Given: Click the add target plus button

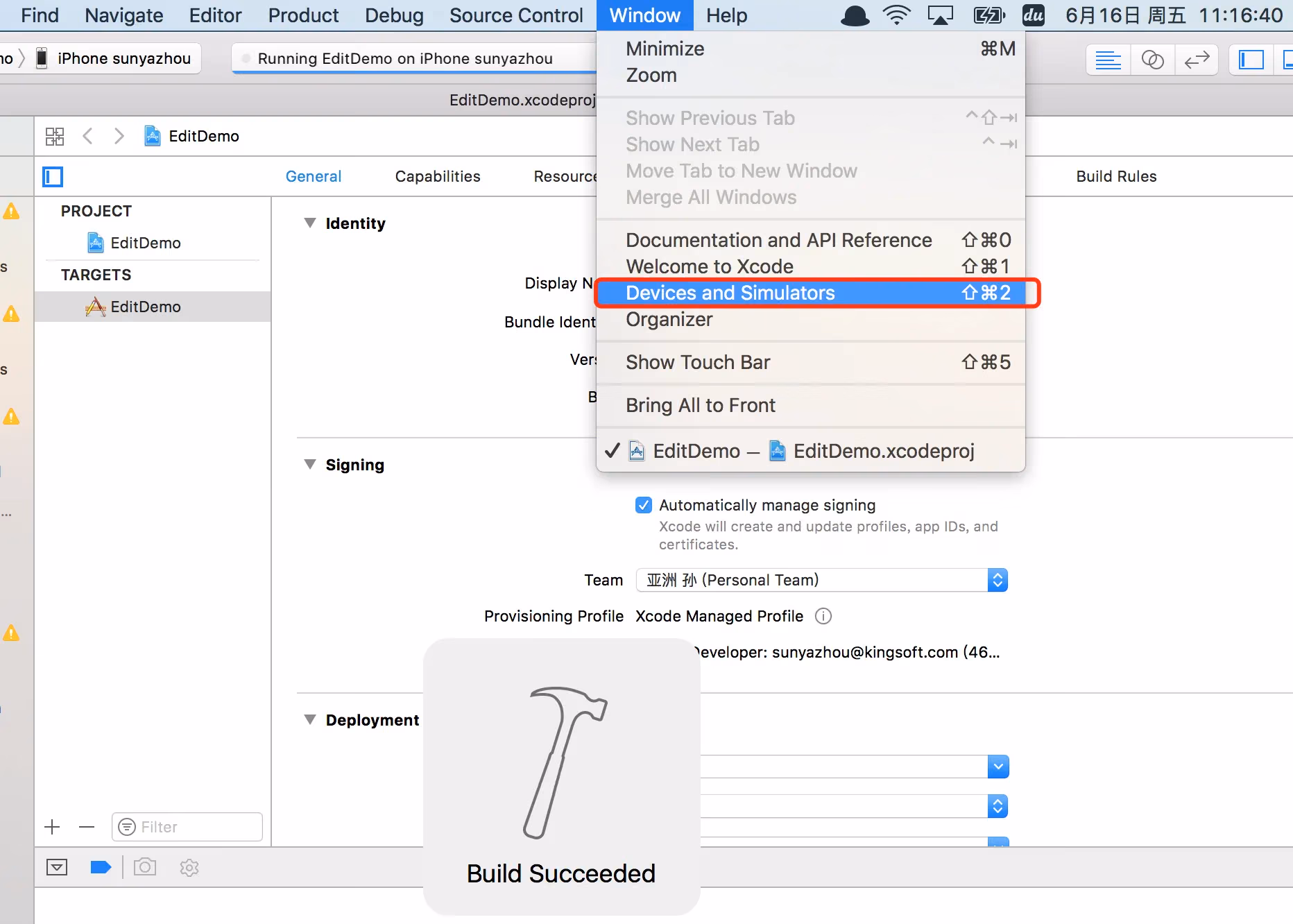Looking at the screenshot, I should [x=52, y=827].
